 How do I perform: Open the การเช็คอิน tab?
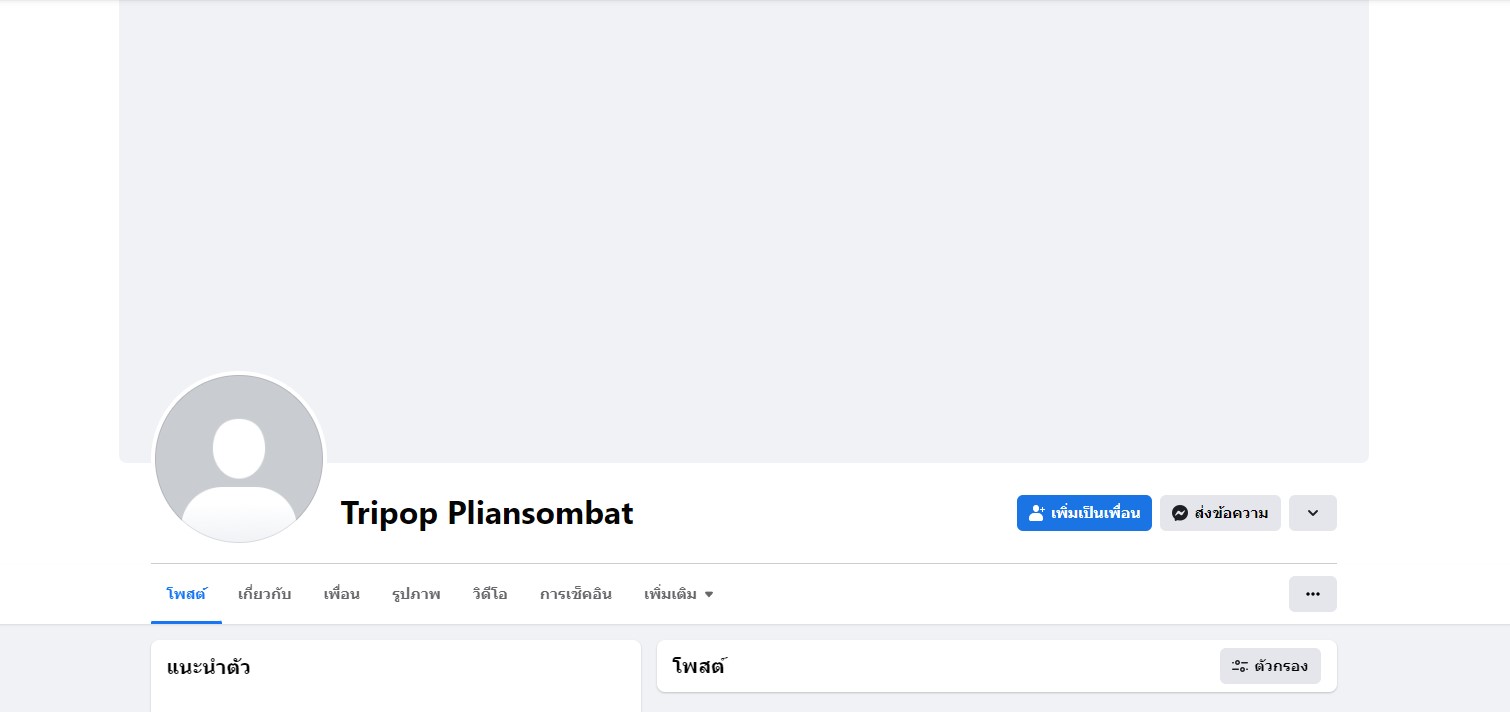pyautogui.click(x=575, y=594)
